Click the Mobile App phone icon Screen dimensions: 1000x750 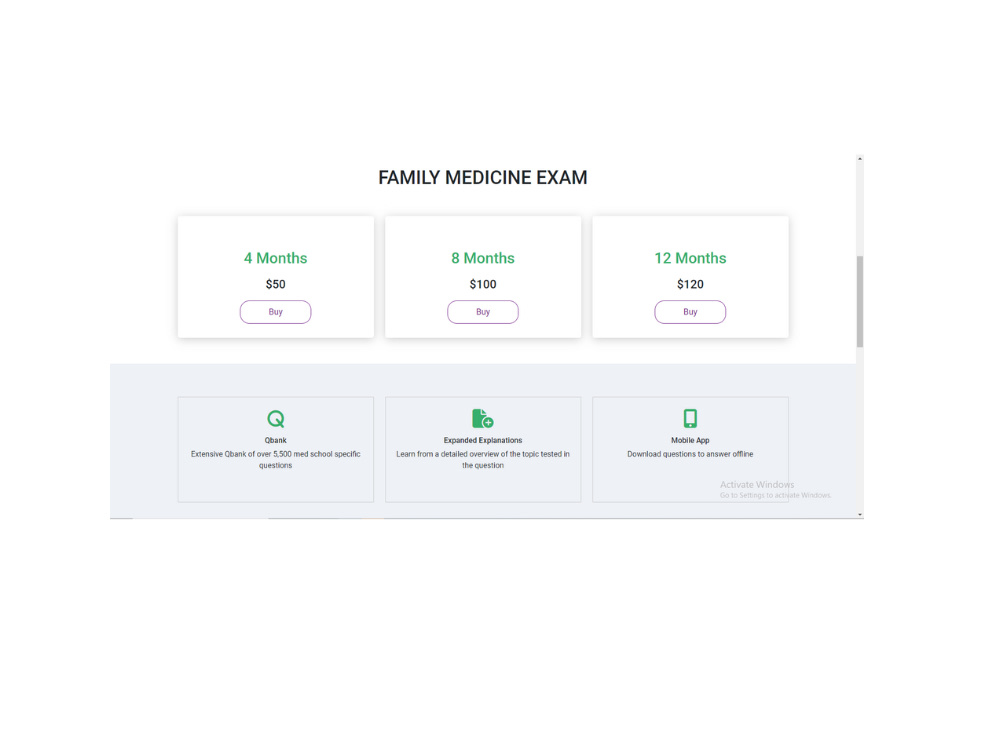(690, 418)
